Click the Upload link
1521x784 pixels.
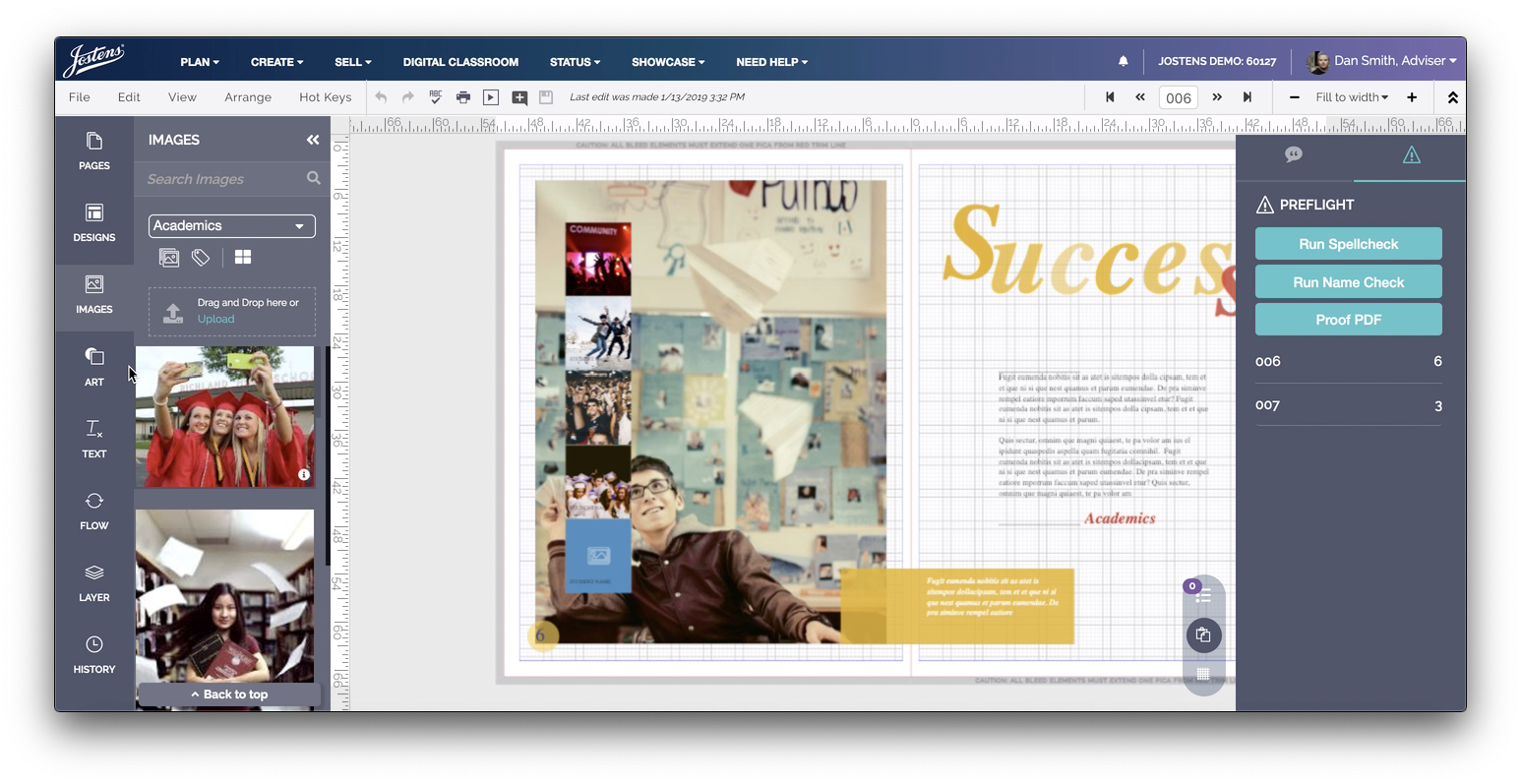215,319
